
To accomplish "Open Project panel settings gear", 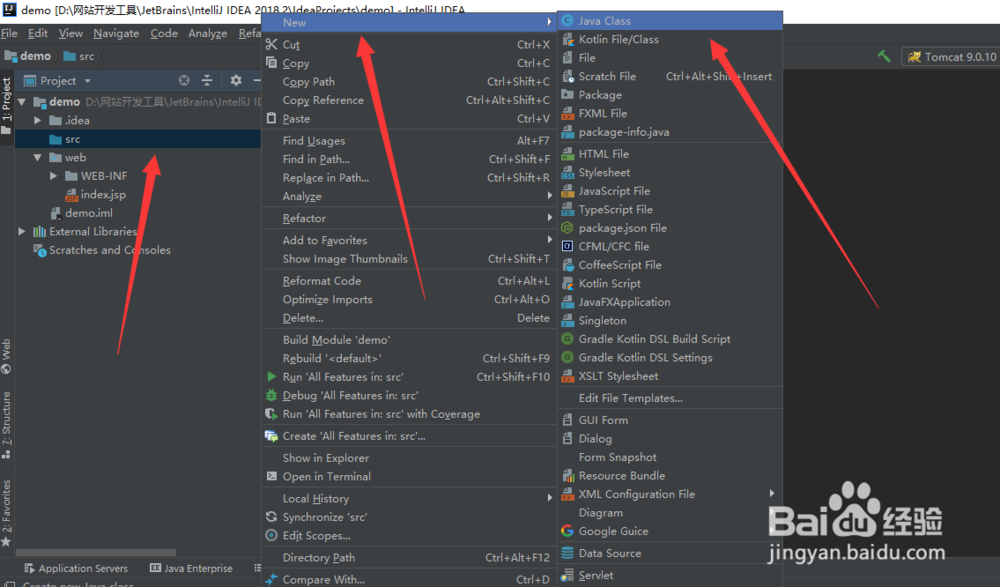I will tap(236, 80).
